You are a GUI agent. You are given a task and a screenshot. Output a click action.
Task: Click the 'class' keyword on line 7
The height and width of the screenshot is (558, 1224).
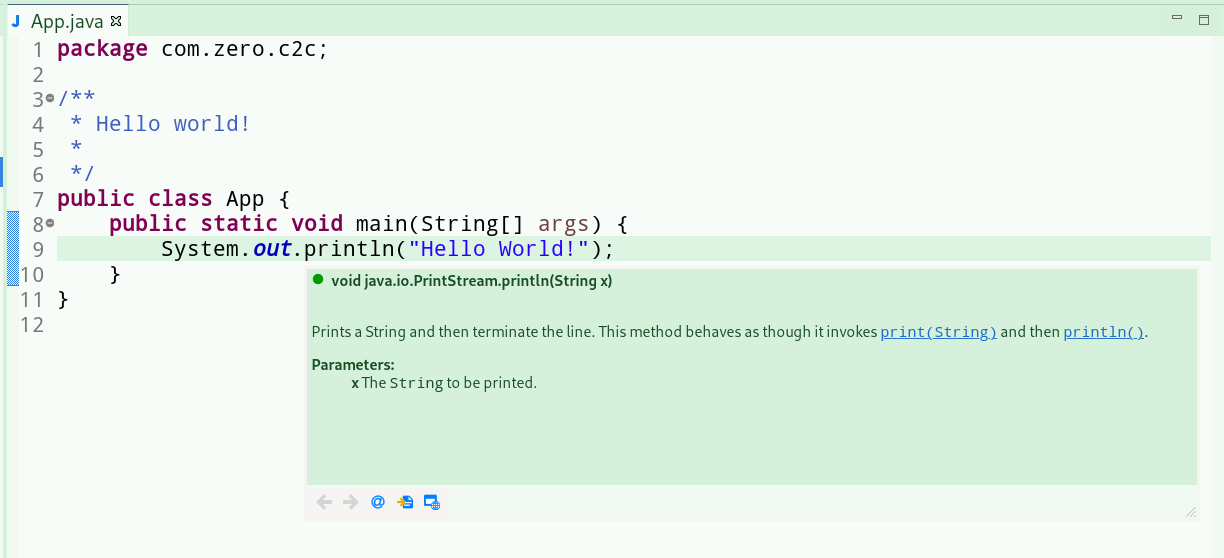(181, 199)
